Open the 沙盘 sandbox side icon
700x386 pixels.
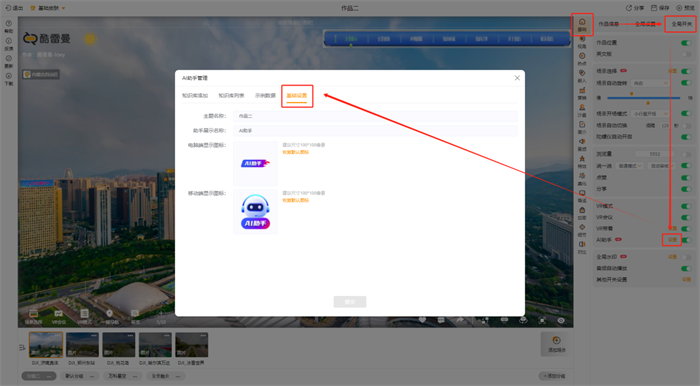(582, 110)
